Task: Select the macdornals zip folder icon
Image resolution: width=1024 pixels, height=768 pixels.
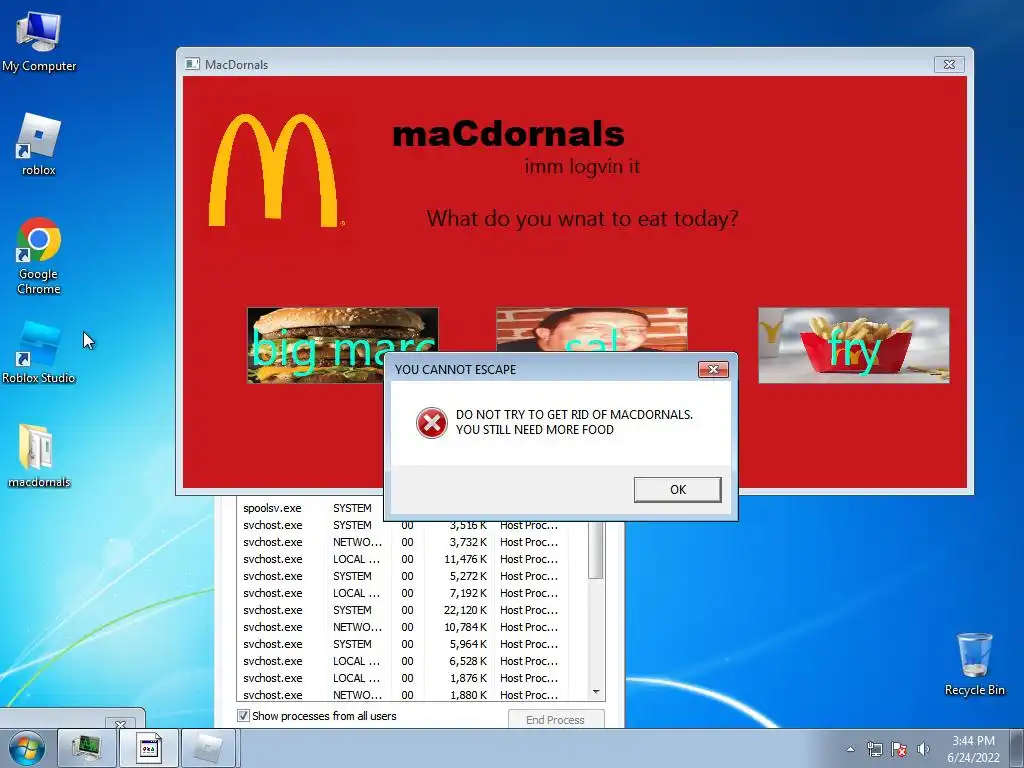Action: [39, 456]
